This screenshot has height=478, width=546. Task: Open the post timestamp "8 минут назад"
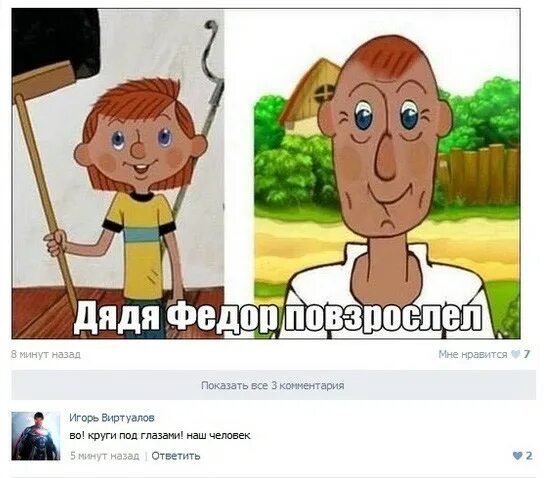point(46,354)
